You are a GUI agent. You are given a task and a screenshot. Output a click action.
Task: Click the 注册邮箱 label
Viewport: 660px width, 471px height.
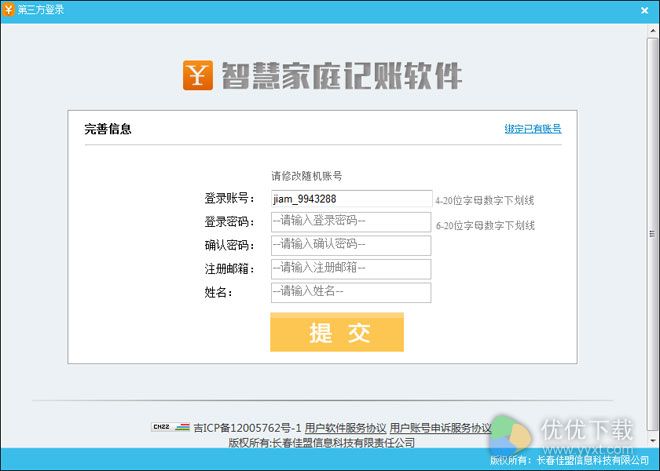click(229, 269)
